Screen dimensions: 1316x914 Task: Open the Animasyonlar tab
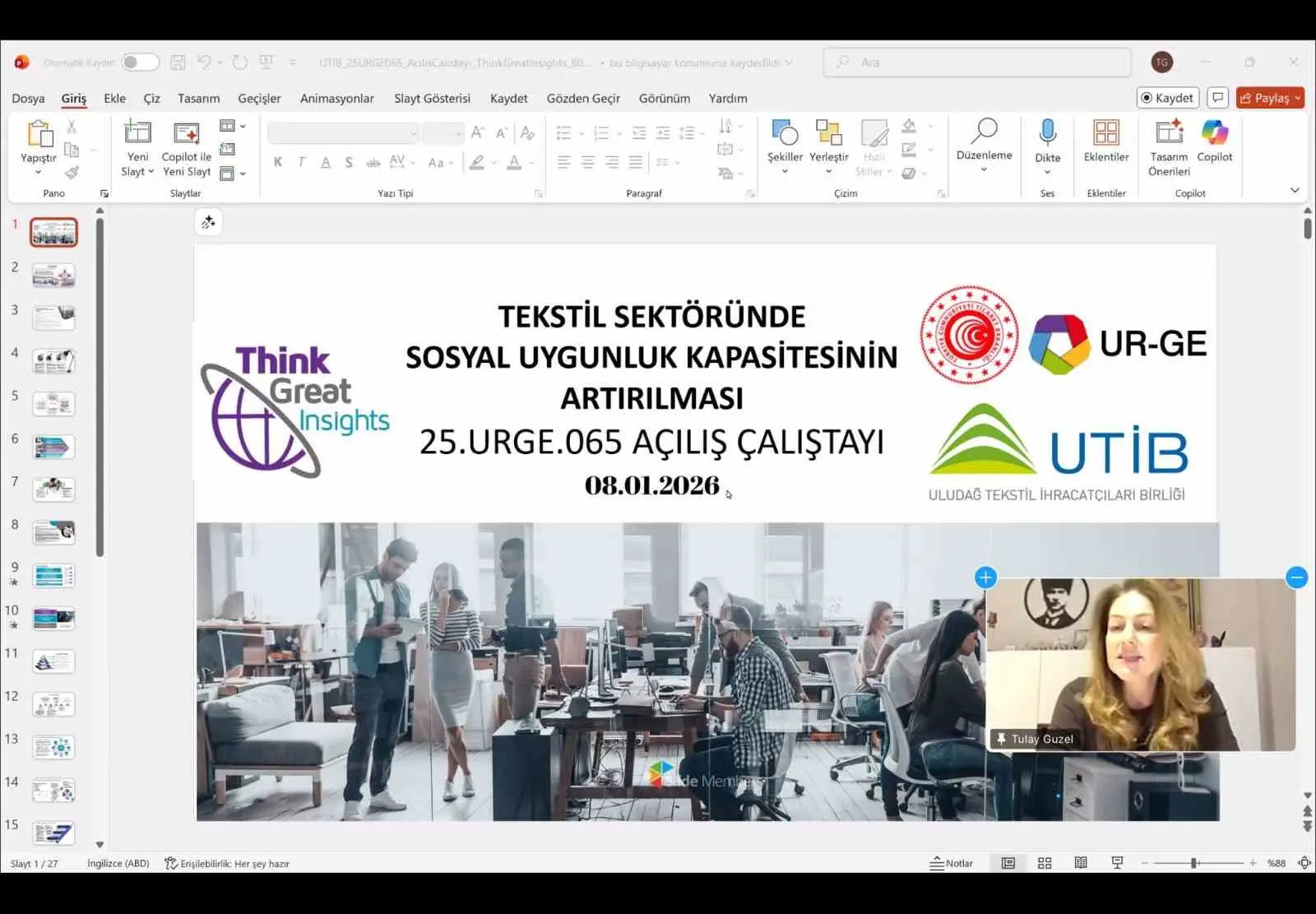point(336,98)
